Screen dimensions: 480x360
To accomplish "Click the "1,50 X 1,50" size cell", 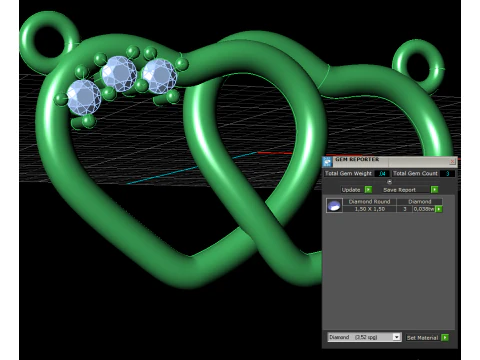I will click(369, 209).
